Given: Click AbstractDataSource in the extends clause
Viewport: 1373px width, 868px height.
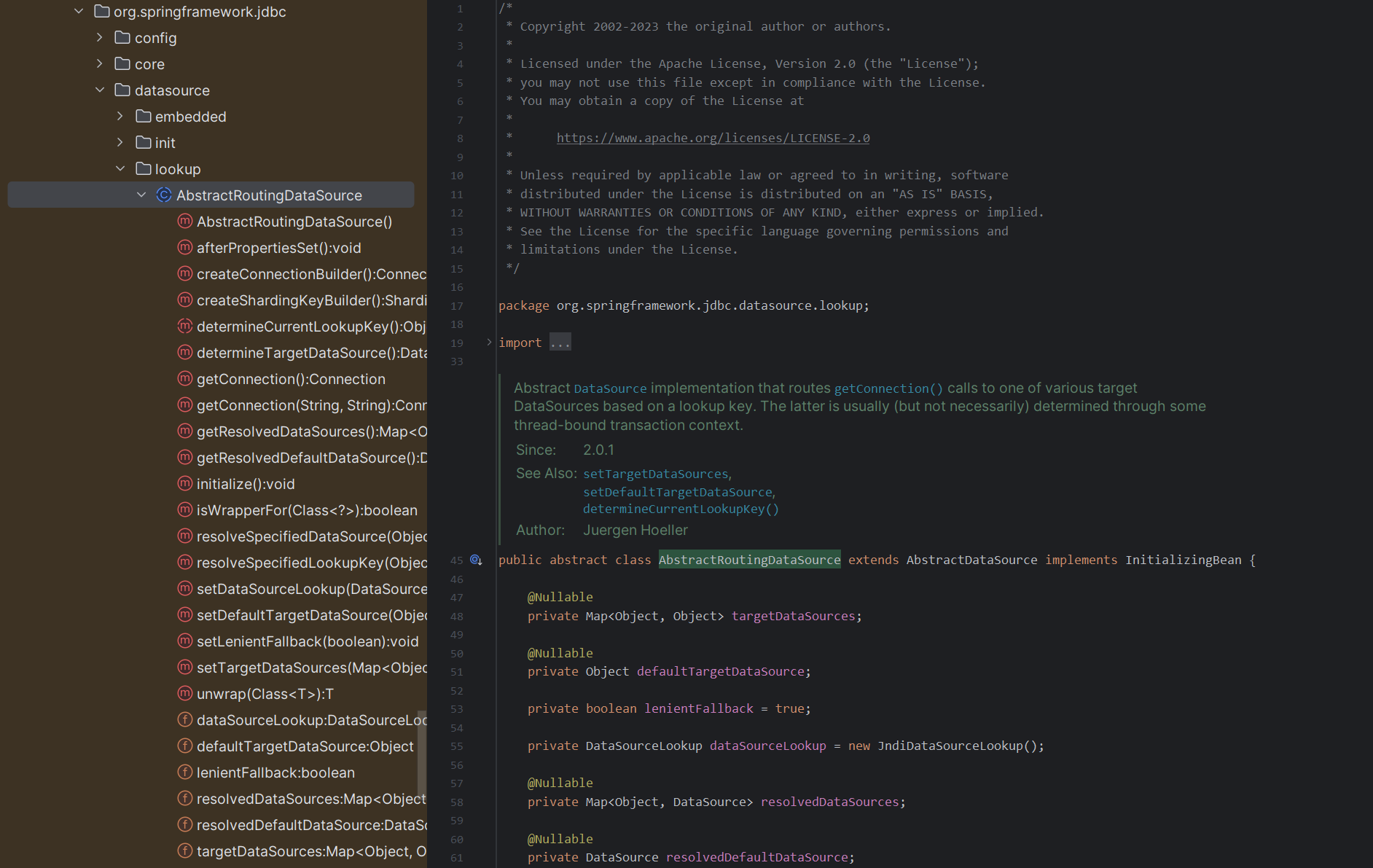Looking at the screenshot, I should click(971, 560).
